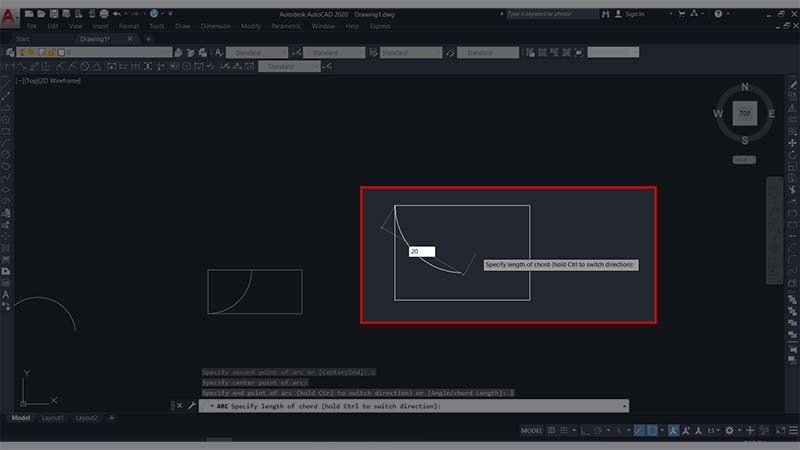The width and height of the screenshot is (800, 450).
Task: Open the Standard text style dropdown
Action: click(262, 52)
